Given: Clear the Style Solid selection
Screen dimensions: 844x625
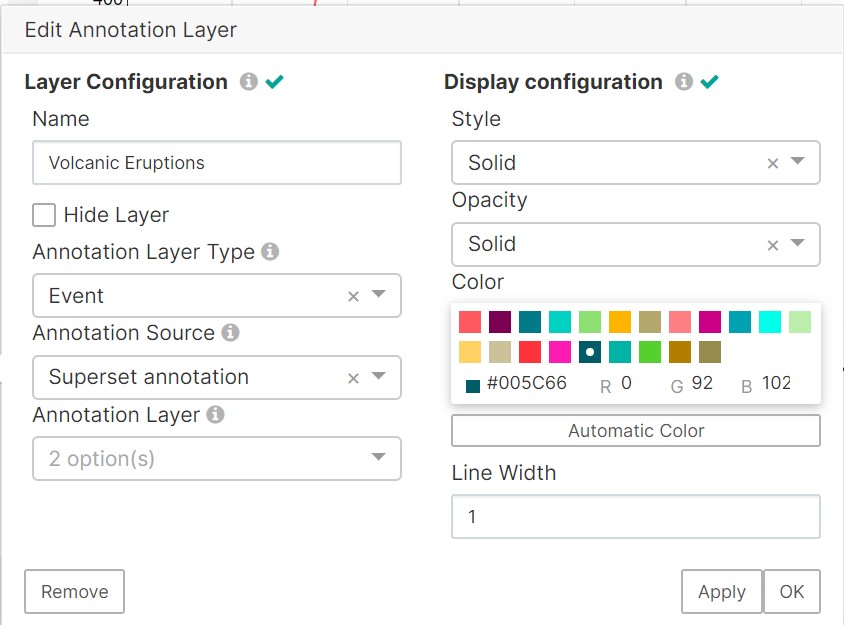Looking at the screenshot, I should pos(772,163).
